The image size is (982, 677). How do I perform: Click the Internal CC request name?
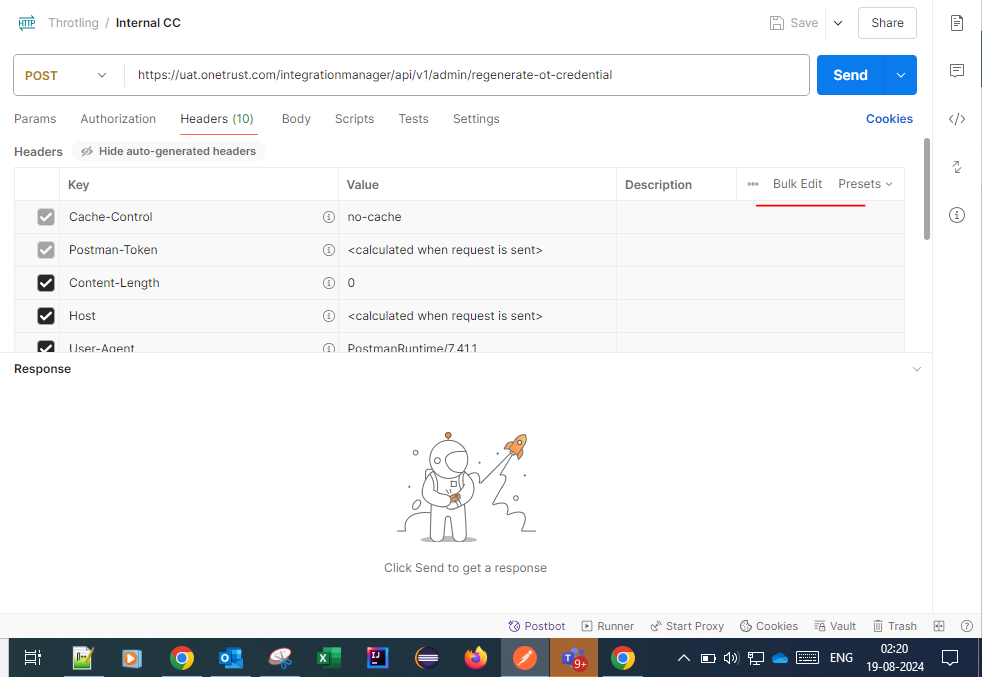click(148, 23)
